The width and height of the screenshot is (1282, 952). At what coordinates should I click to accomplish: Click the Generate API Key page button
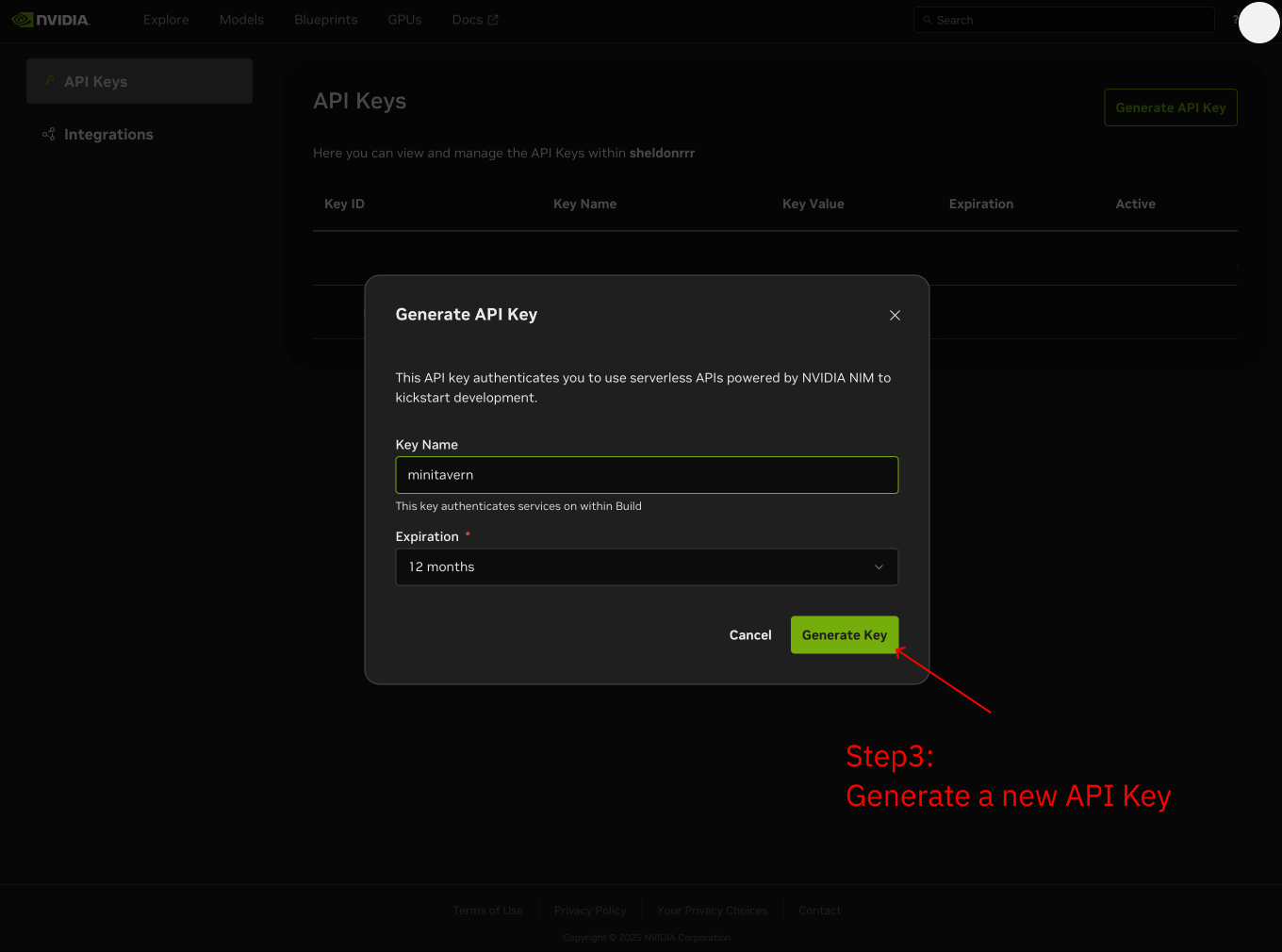[1171, 107]
